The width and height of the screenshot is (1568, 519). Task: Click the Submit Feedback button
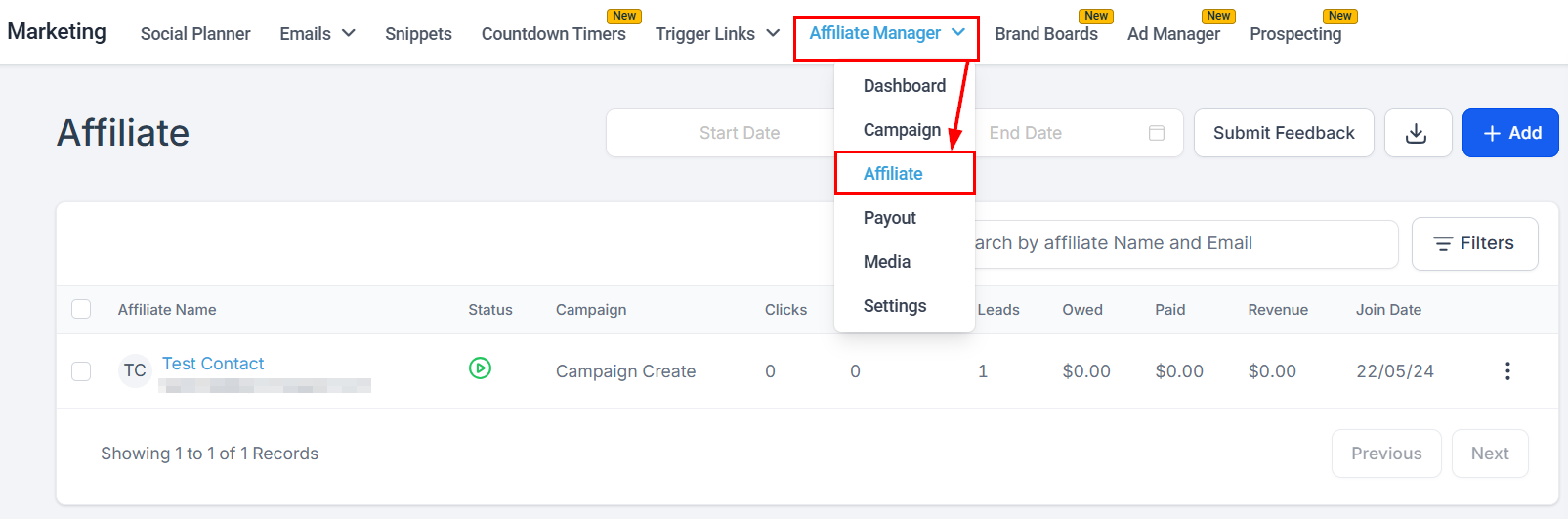pos(1284,133)
